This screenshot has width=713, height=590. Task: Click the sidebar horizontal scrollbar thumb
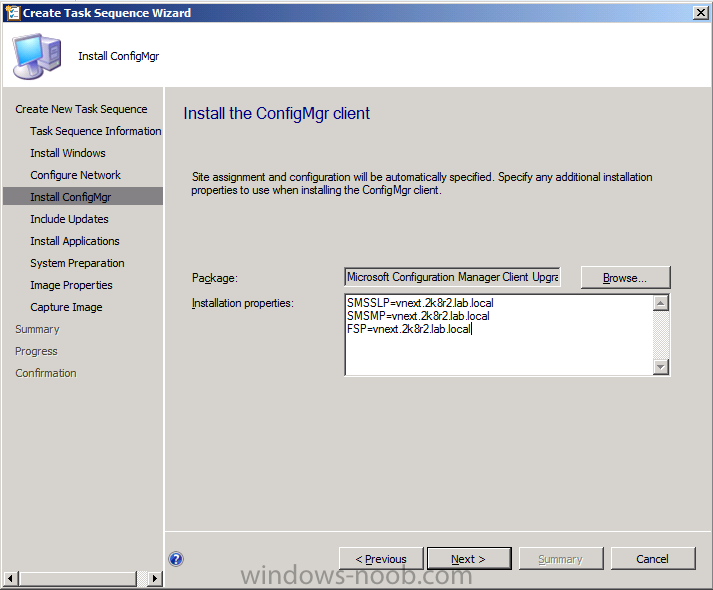[78, 579]
